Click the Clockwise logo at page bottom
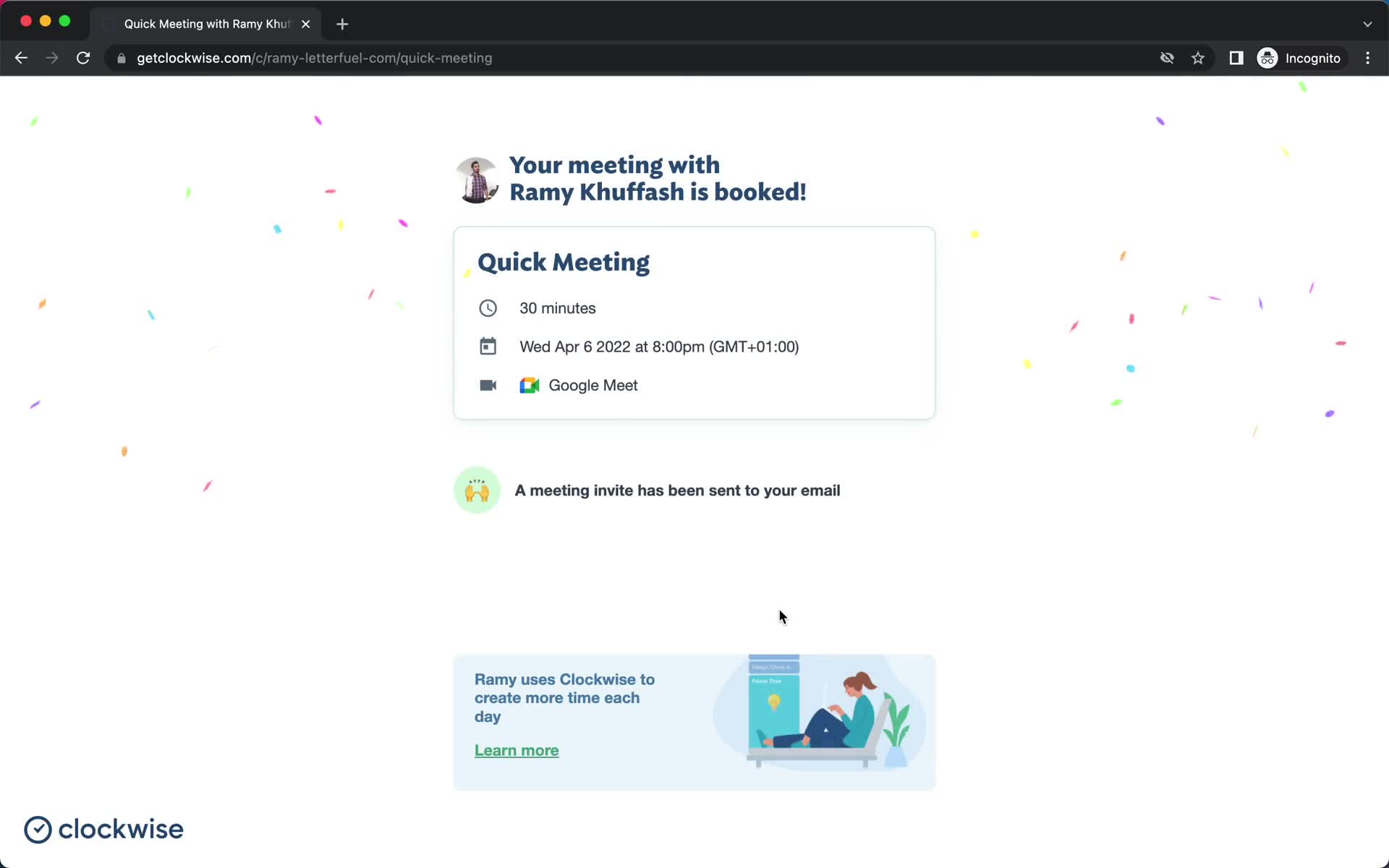Screen dimensions: 1389x868 [103, 829]
